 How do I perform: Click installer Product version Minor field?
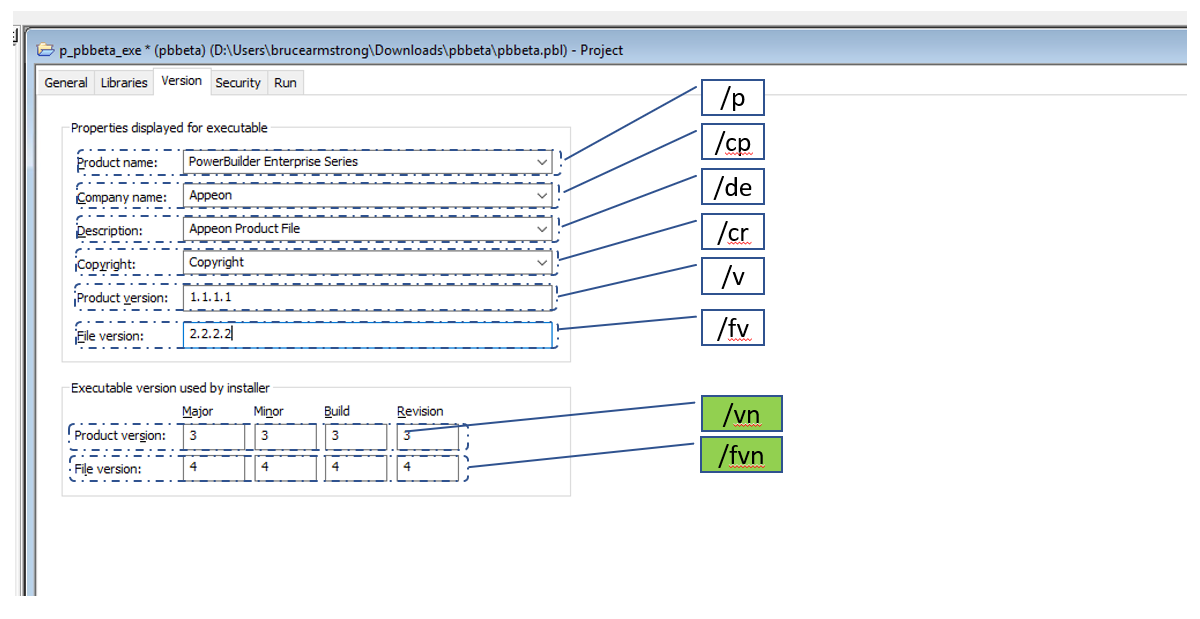pyautogui.click(x=285, y=436)
